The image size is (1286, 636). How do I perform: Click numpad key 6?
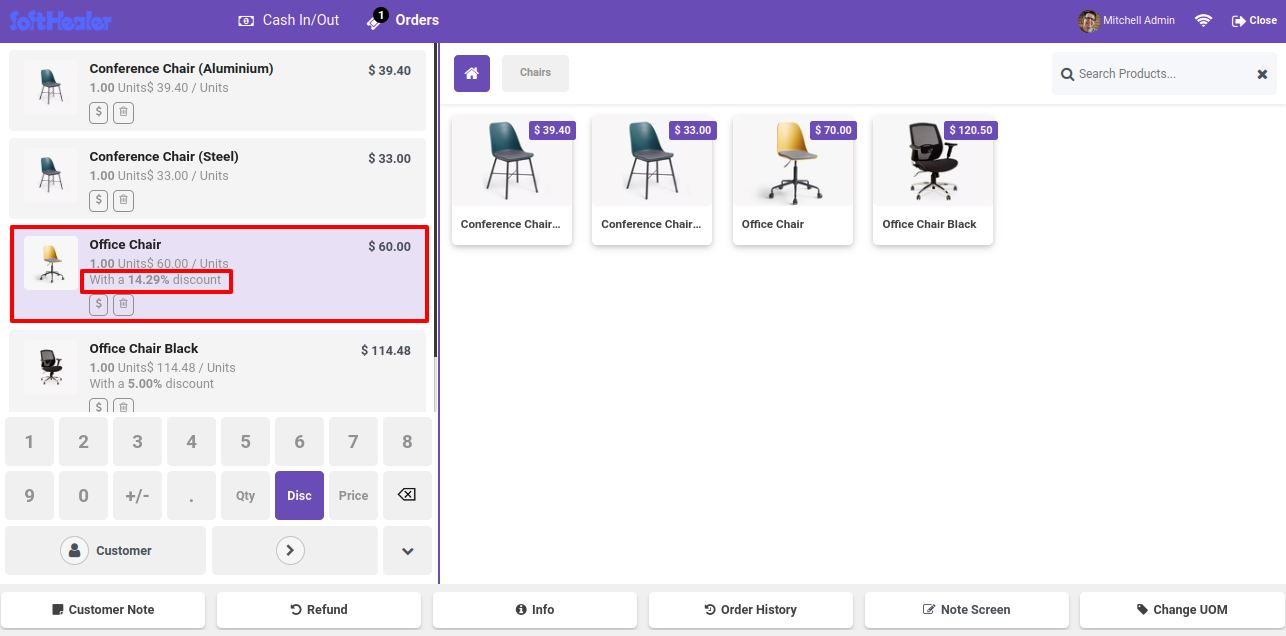pos(300,442)
